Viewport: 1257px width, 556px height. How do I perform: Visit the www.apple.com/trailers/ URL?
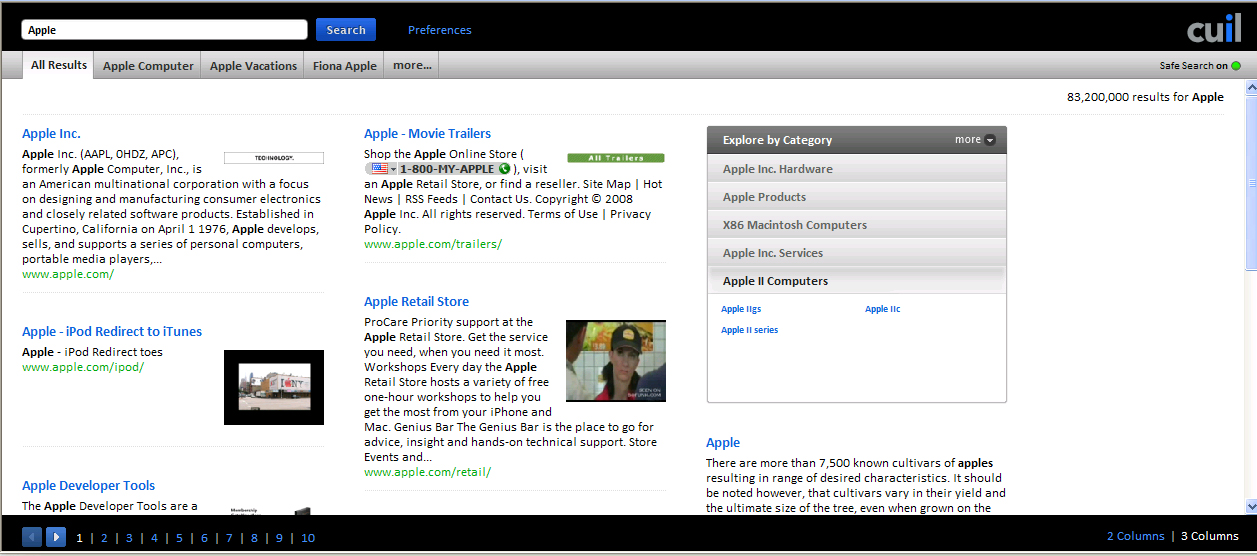click(x=433, y=244)
